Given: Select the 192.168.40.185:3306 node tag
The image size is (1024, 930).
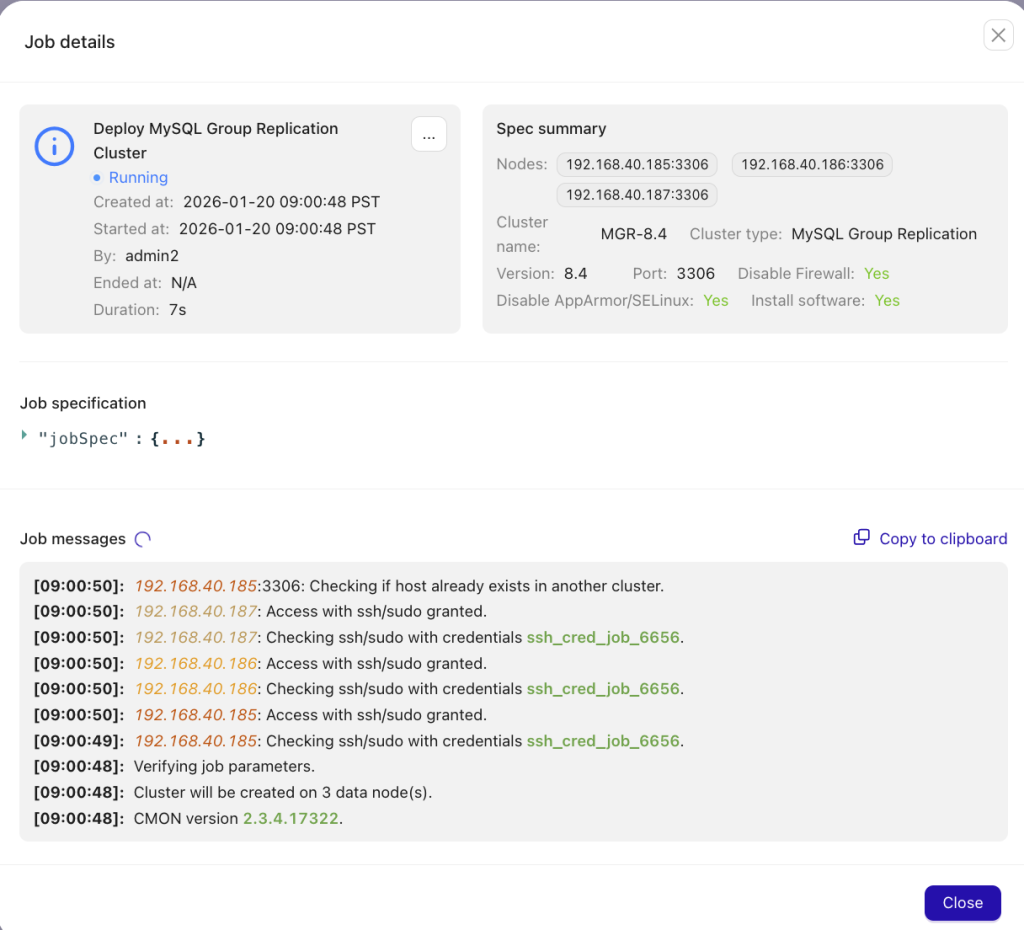Looking at the screenshot, I should pyautogui.click(x=637, y=165).
